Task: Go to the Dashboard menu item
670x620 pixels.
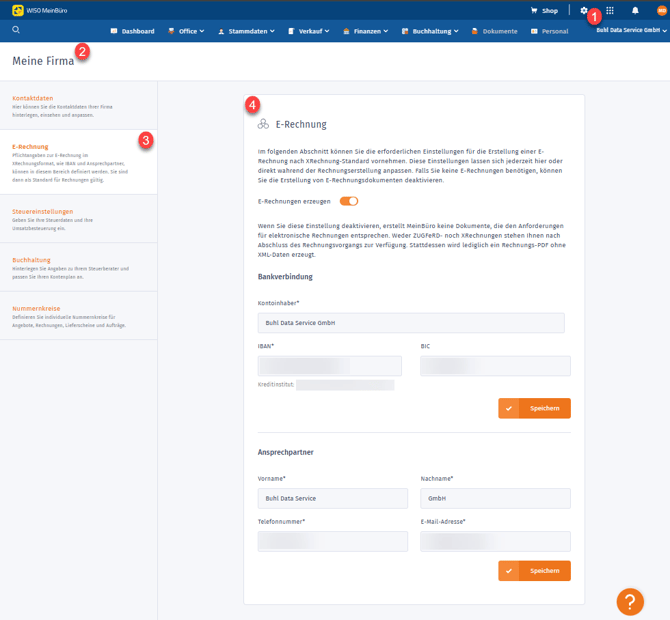Action: click(x=133, y=31)
